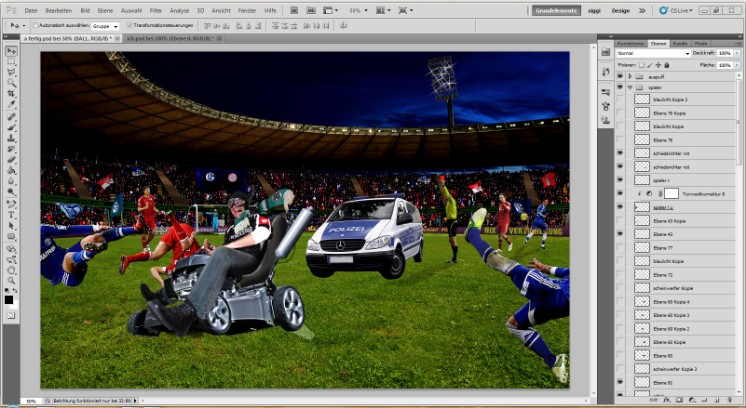This screenshot has width=746, height=408.
Task: Switch to the 'Design' workspace
Action: tap(621, 10)
